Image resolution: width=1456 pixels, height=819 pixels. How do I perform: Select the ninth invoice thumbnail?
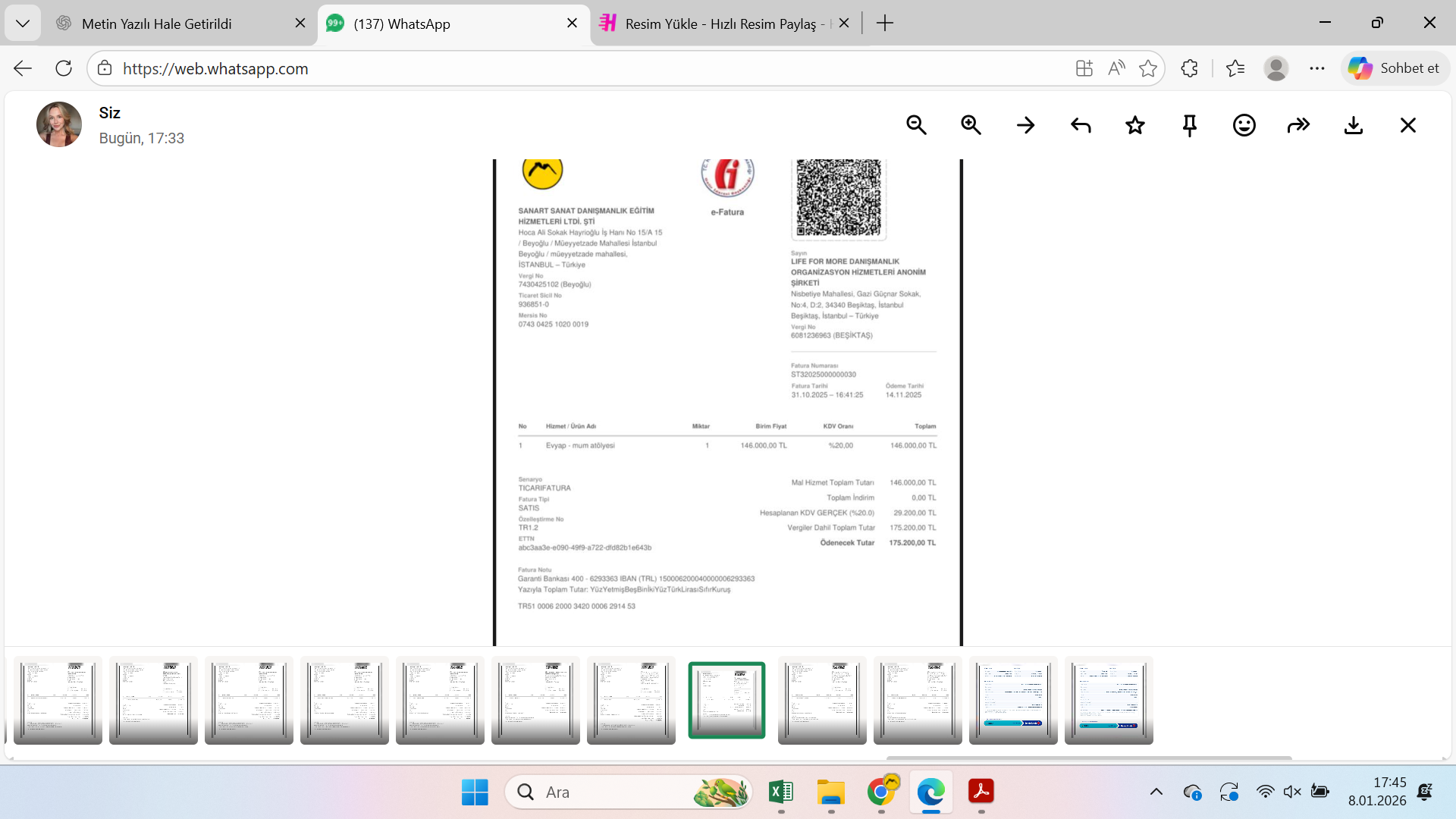point(822,700)
